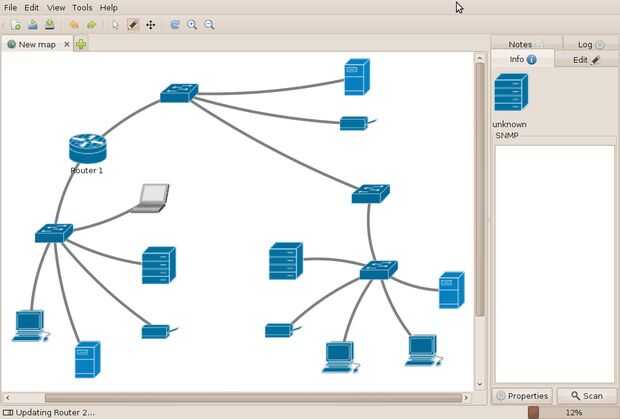Viewport: 620px width, 419px height.
Task: Add a new map with green plus
Action: pyautogui.click(x=81, y=44)
